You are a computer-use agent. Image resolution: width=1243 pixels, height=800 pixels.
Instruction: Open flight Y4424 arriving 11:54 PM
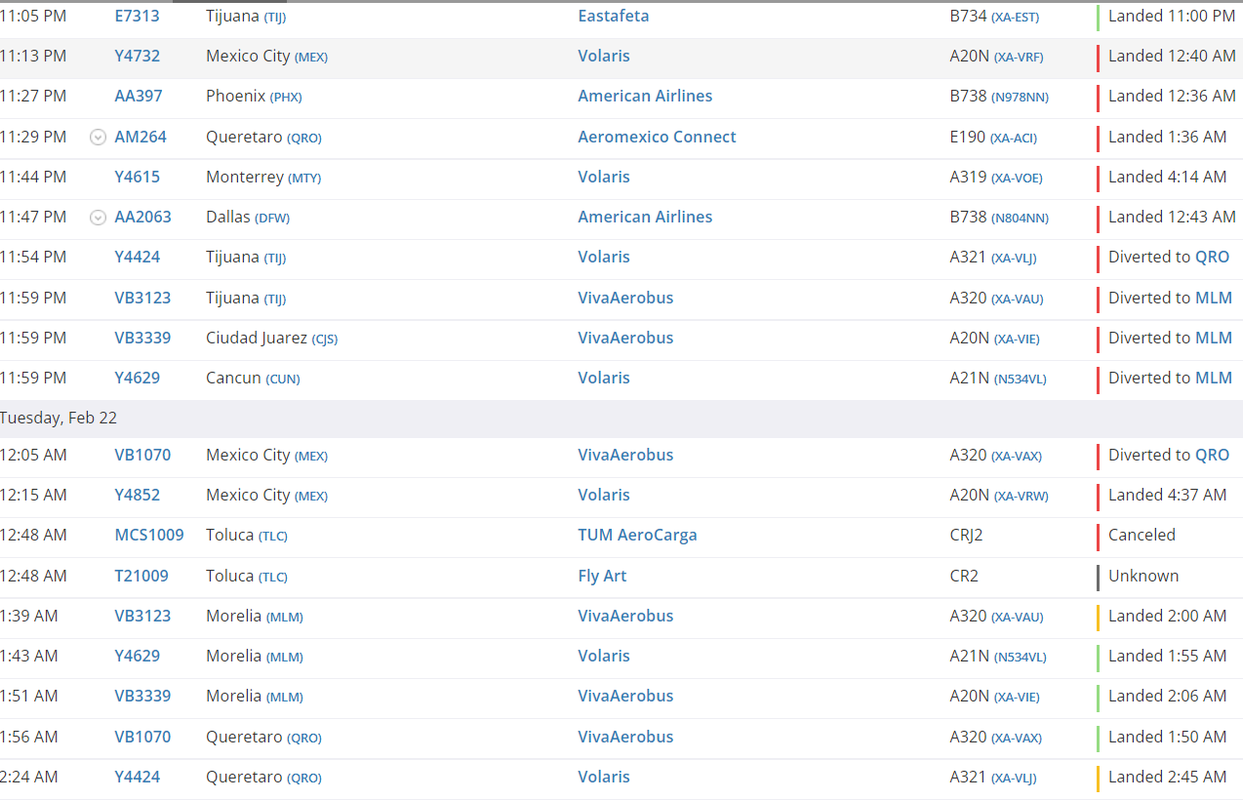point(137,257)
